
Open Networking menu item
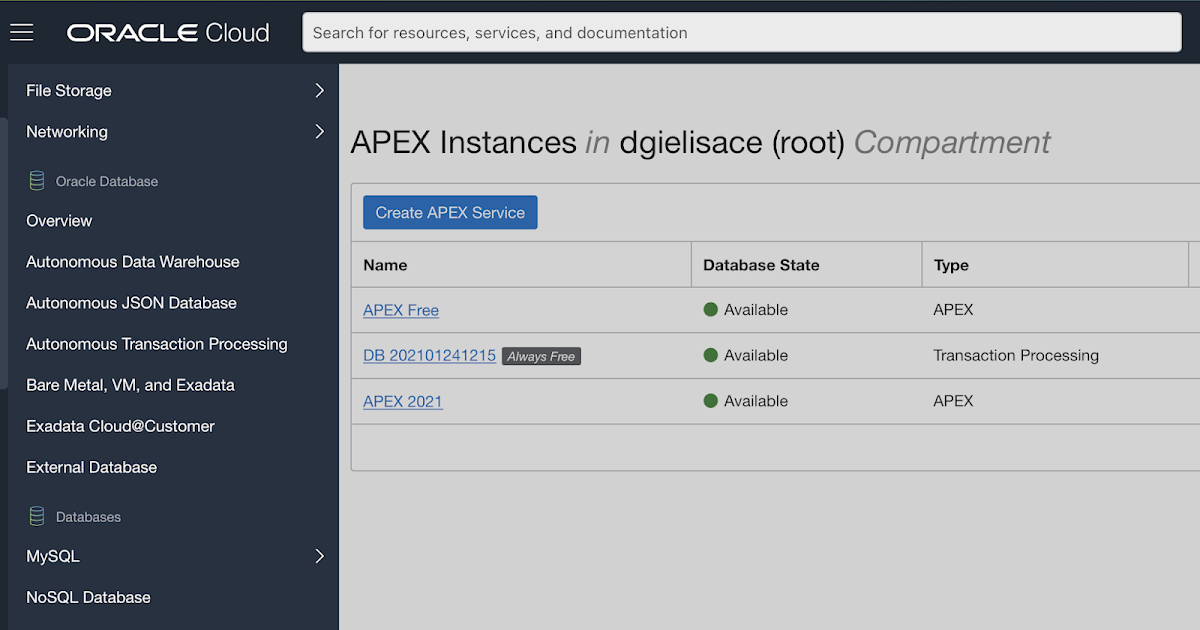click(67, 131)
